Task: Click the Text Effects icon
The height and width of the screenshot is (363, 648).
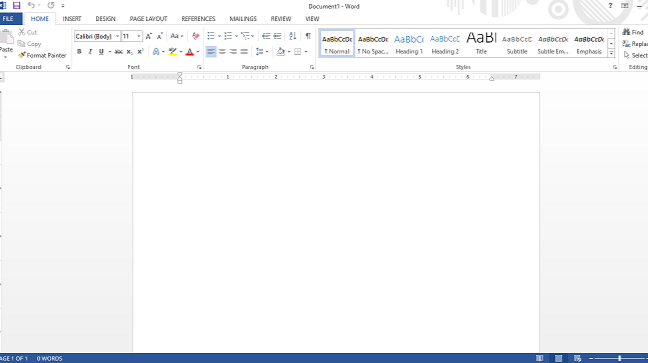Action: pyautogui.click(x=156, y=52)
